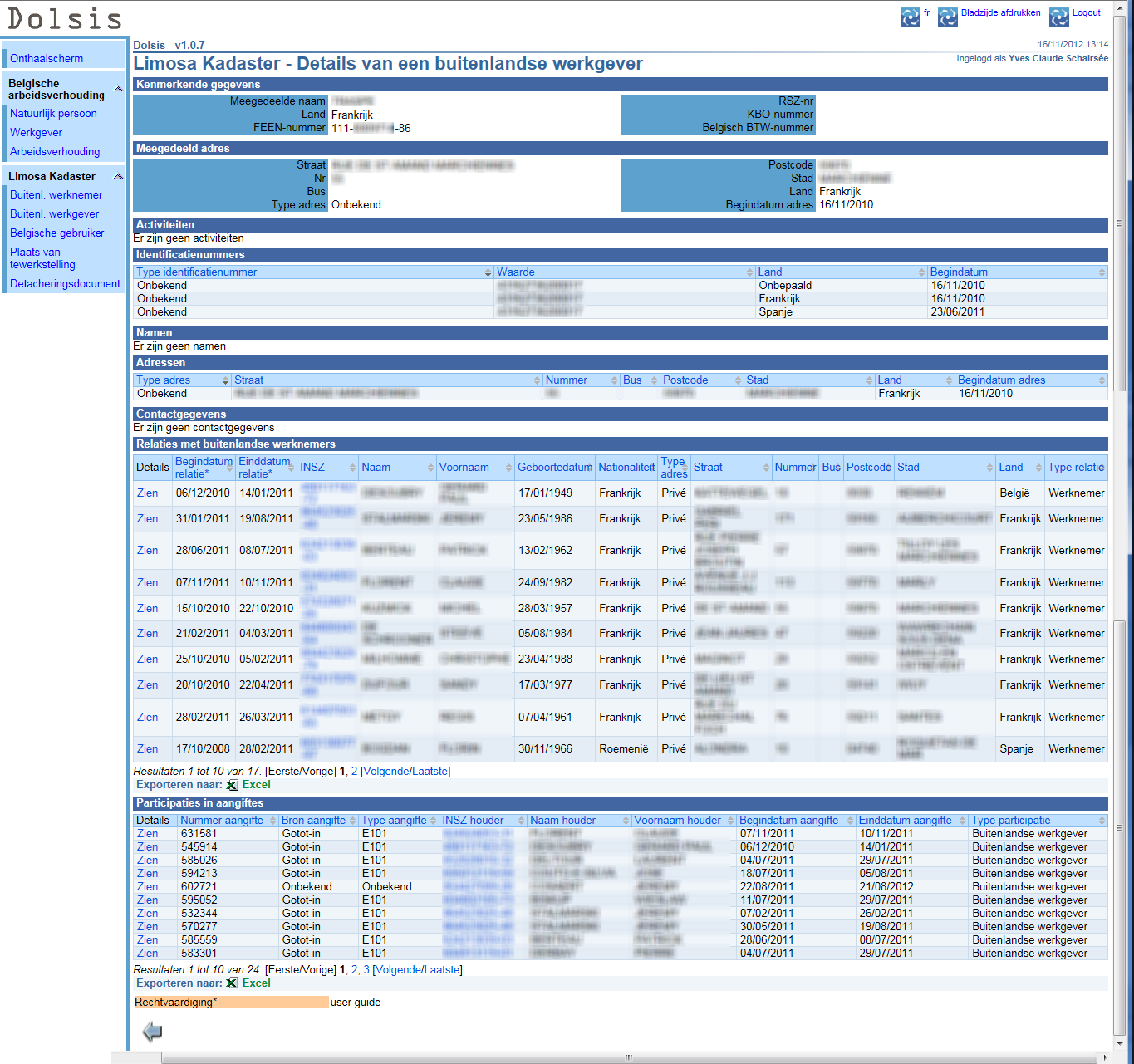Click Zien for werknemer relation starting 06/12/2010
Viewport: 1134px width, 1064px height.
pyautogui.click(x=147, y=493)
